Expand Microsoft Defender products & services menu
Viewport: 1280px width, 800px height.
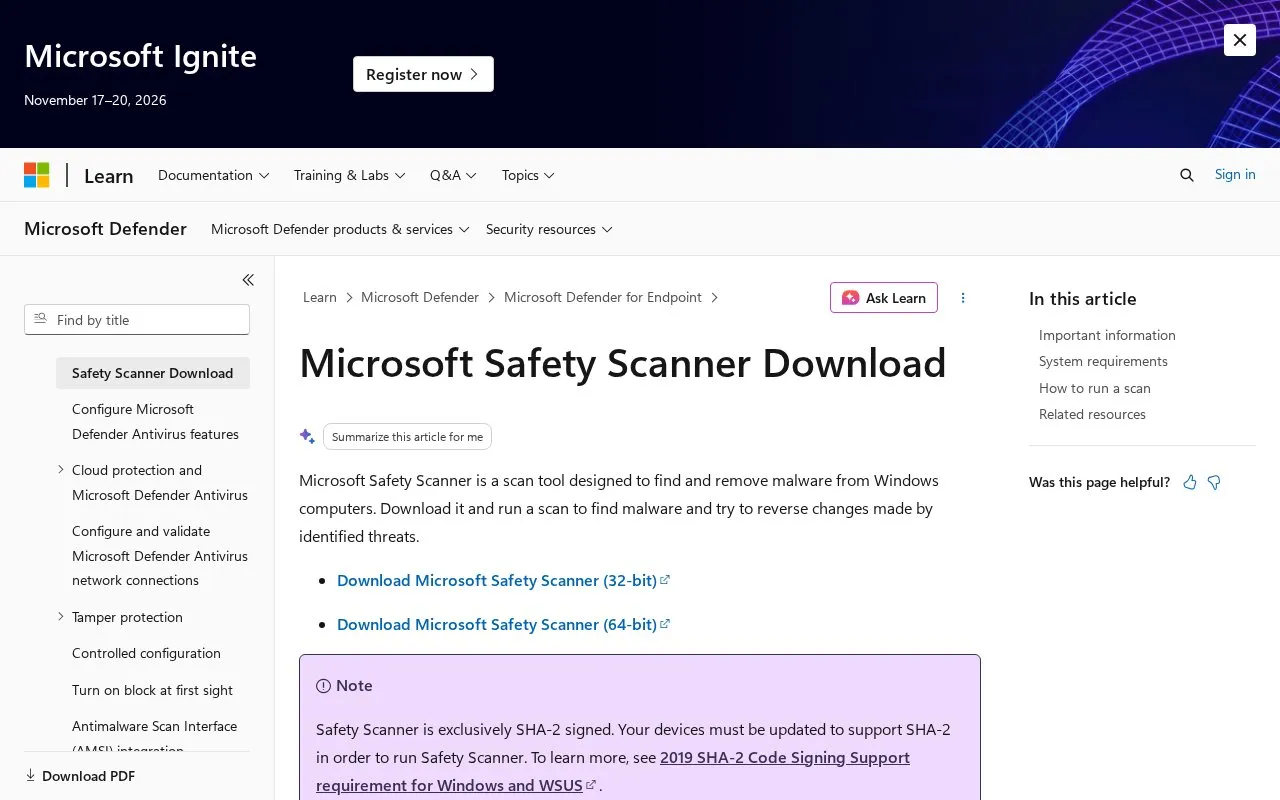coord(340,229)
